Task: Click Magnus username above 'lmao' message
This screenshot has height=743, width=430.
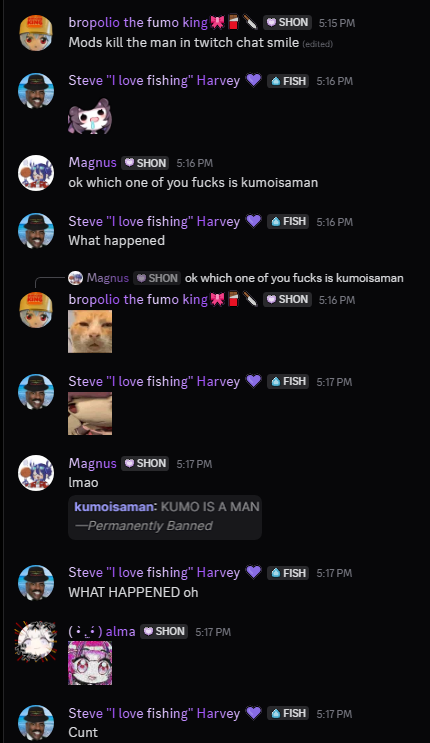Action: 92,463
